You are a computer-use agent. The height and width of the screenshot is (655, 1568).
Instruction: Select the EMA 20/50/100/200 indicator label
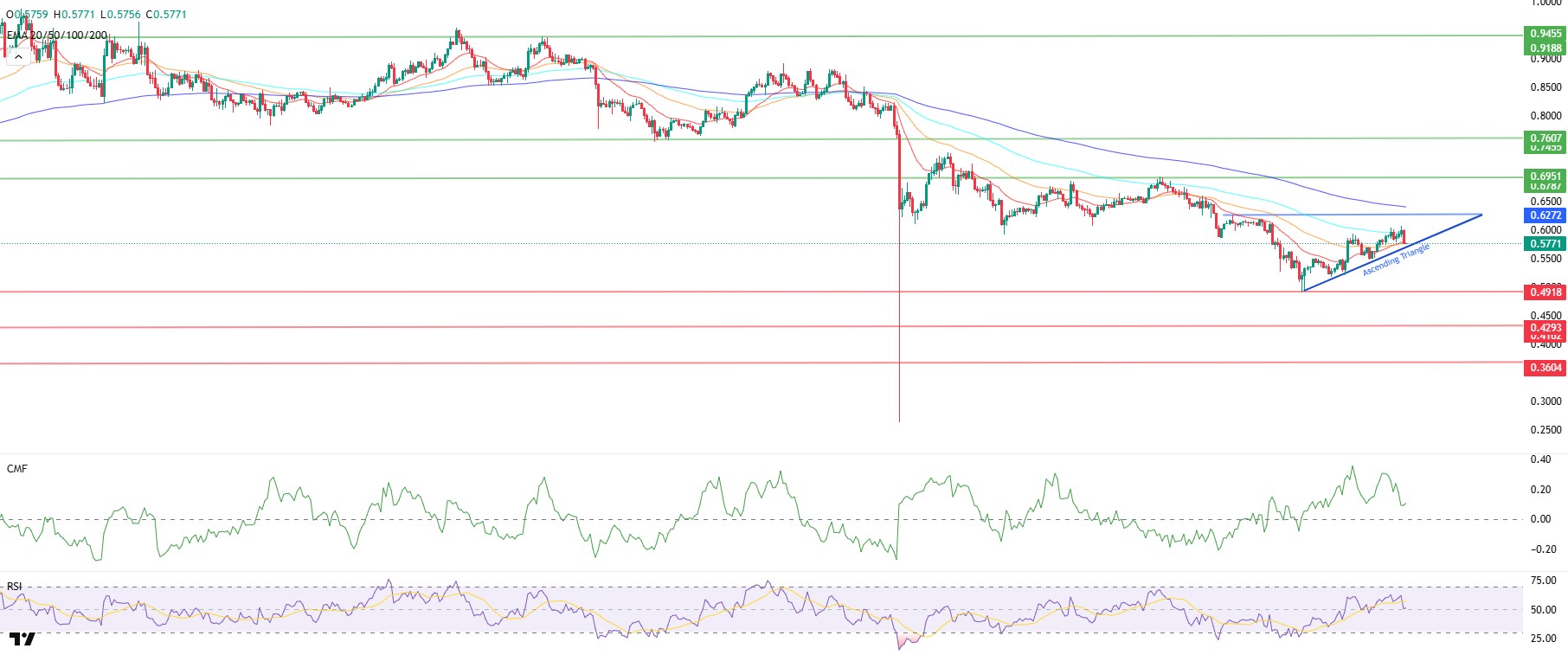[57, 35]
